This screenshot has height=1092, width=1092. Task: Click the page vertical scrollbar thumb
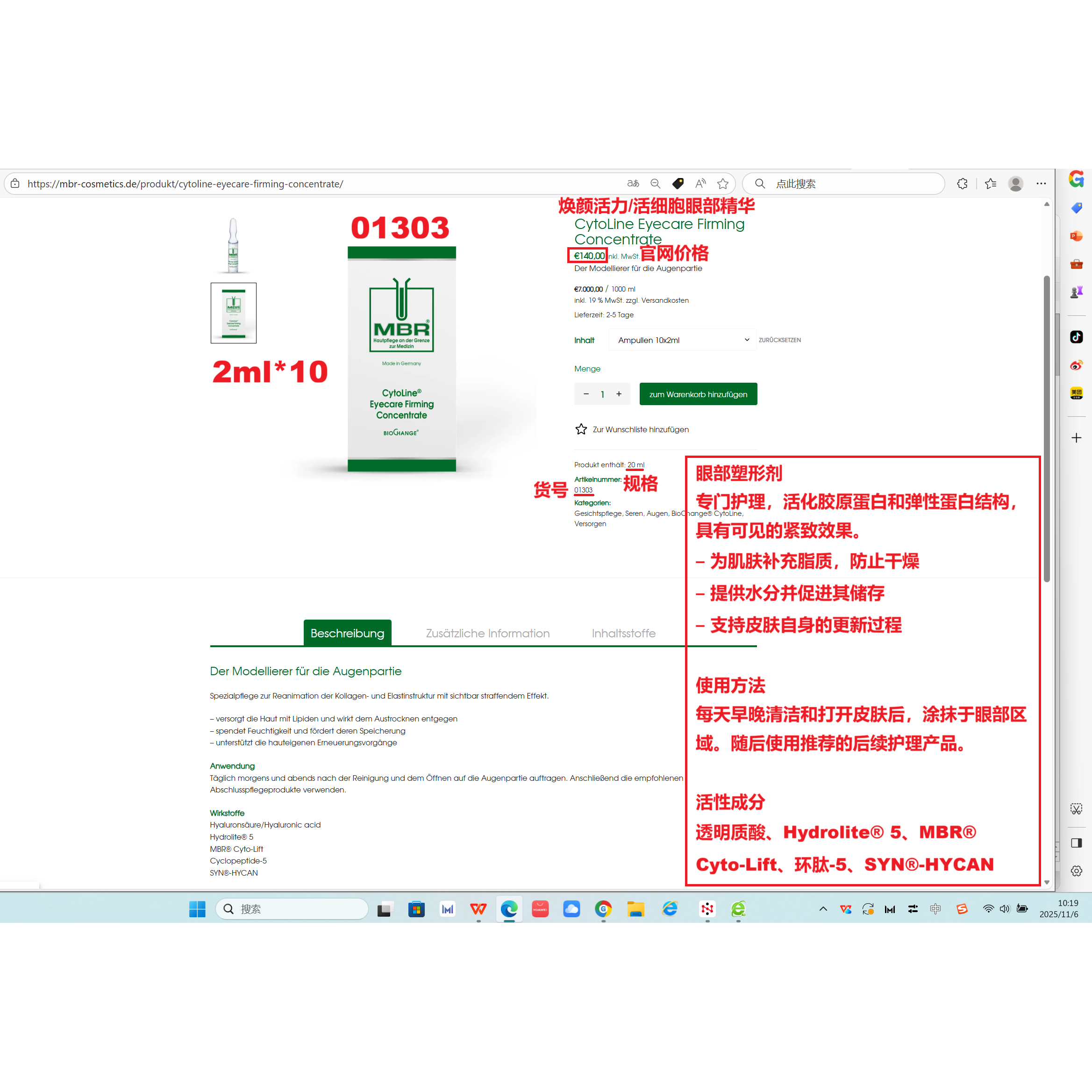click(1047, 429)
